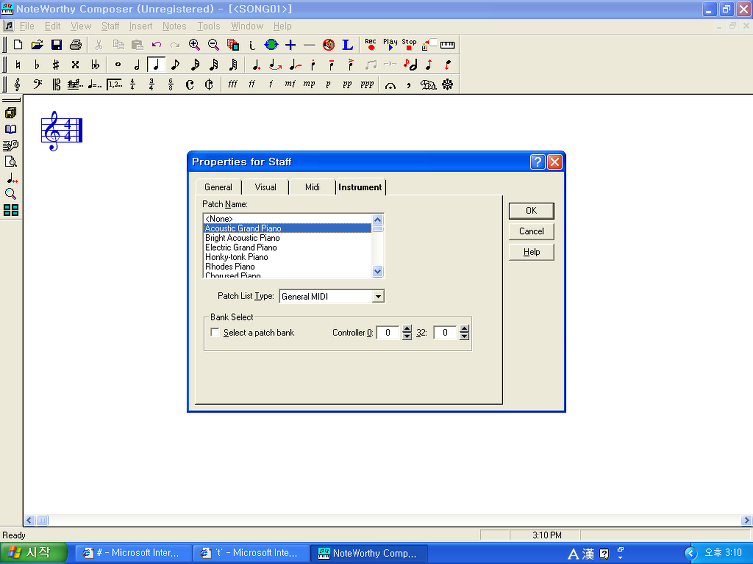Open the Tools menu
The width and height of the screenshot is (753, 564).
(208, 26)
